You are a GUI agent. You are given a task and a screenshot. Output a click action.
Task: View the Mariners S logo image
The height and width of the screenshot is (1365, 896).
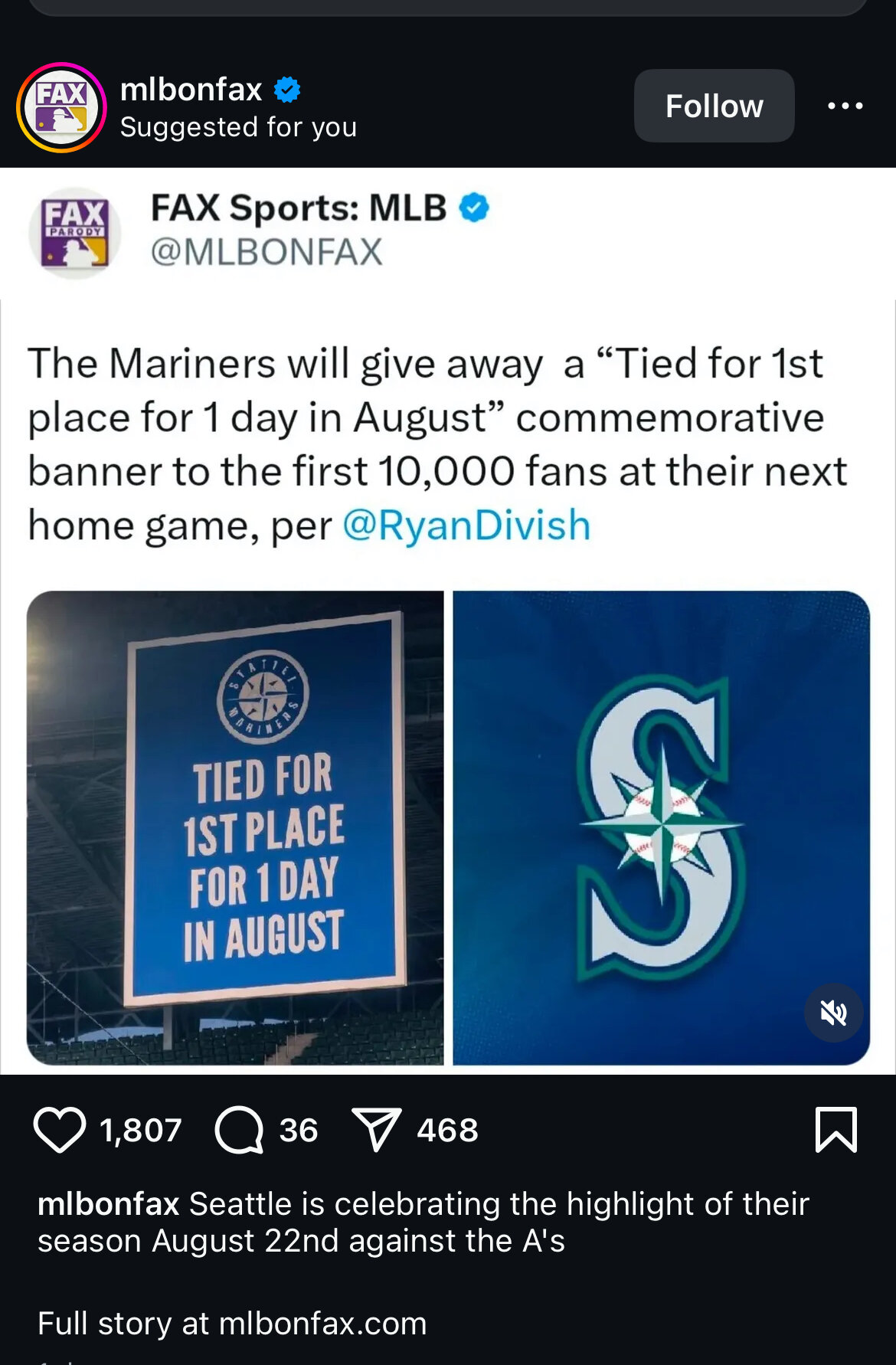(x=661, y=827)
